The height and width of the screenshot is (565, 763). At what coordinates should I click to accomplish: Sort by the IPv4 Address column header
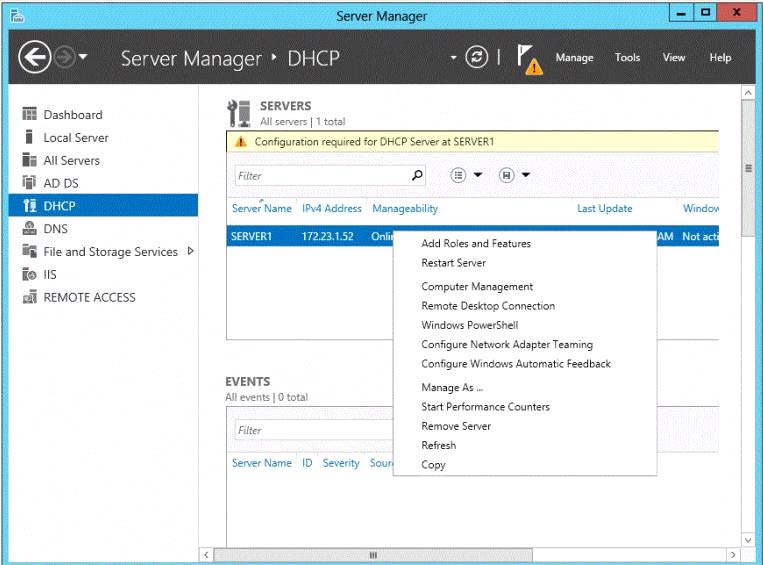click(x=331, y=209)
